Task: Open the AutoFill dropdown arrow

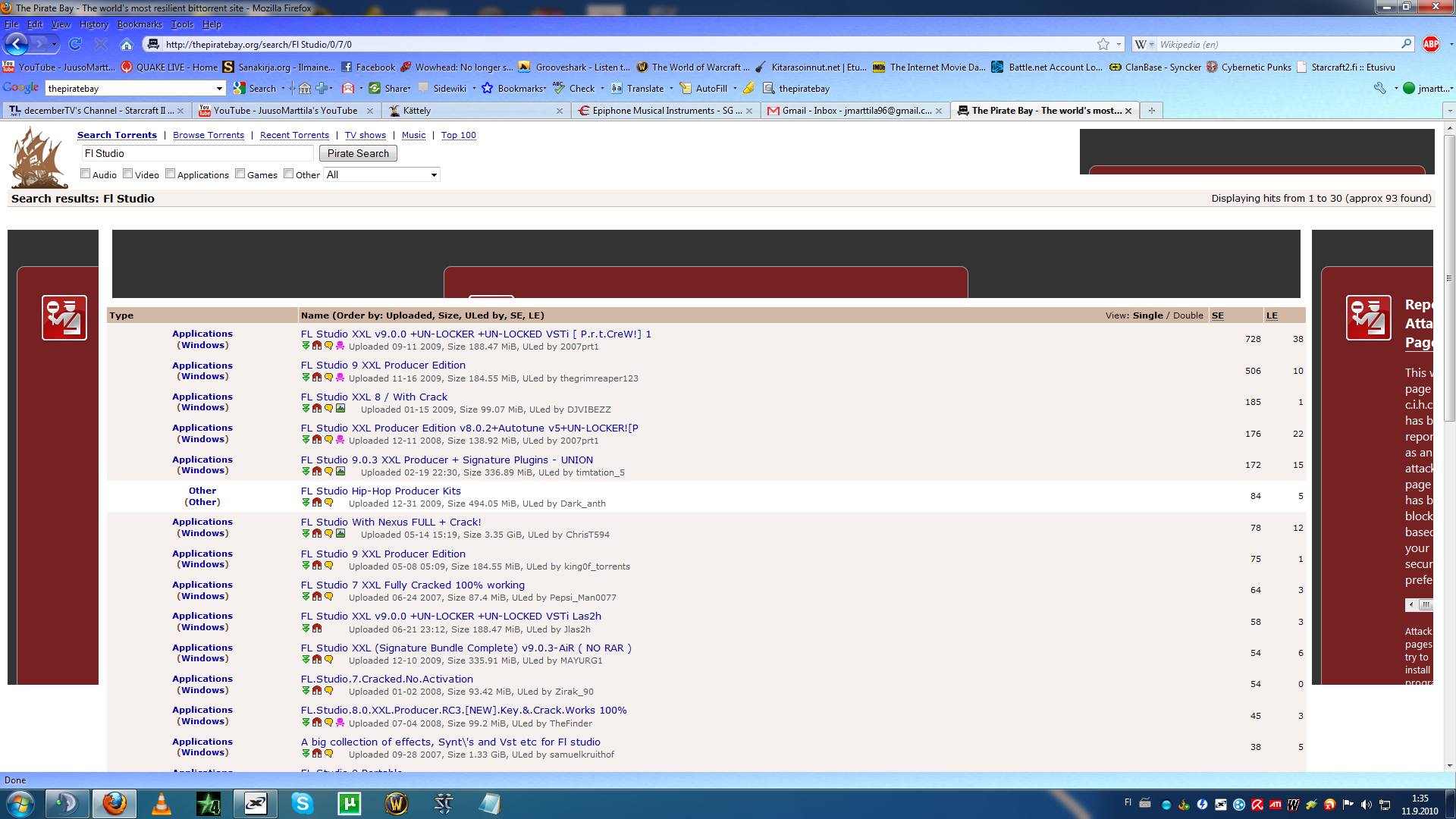Action: [x=735, y=89]
